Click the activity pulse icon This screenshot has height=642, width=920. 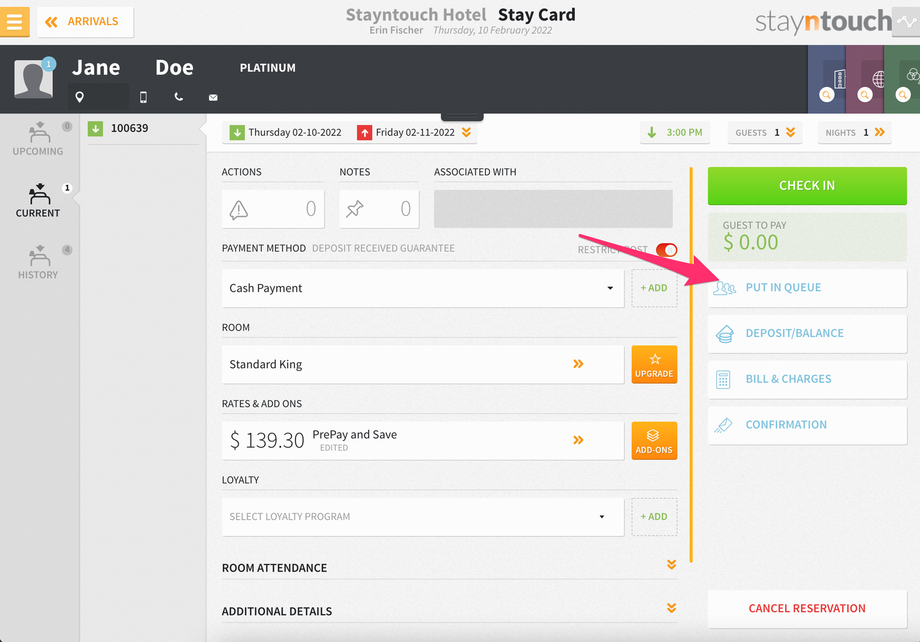907,22
